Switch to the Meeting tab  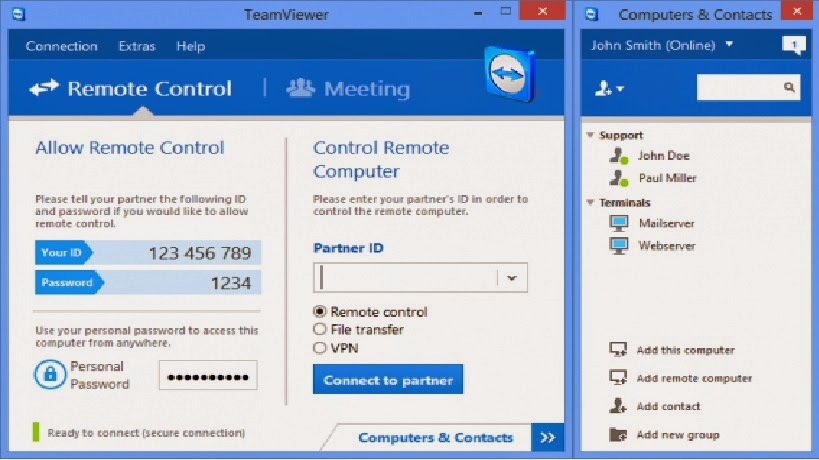pyautogui.click(x=348, y=88)
